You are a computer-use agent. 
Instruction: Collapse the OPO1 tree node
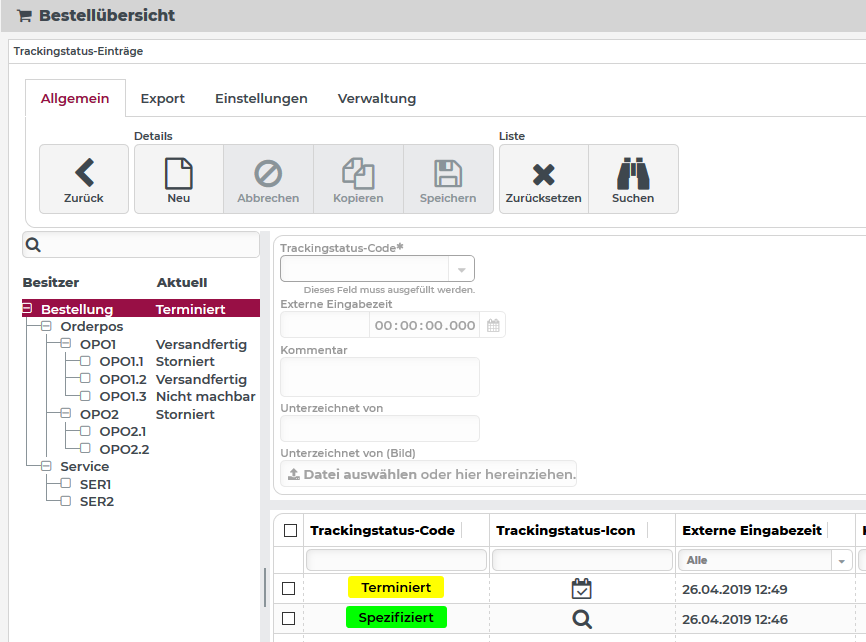[x=66, y=344]
